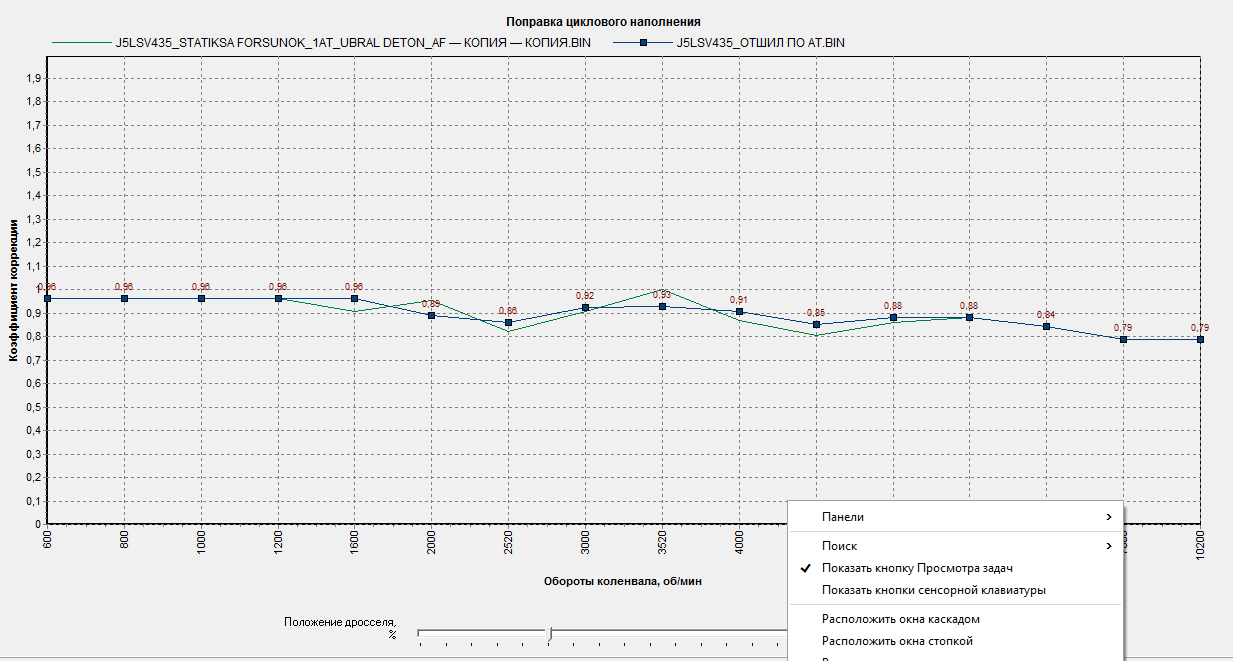Select the 0,89 data point at 2000 rpm
The height and width of the screenshot is (661, 1233).
coord(431,315)
